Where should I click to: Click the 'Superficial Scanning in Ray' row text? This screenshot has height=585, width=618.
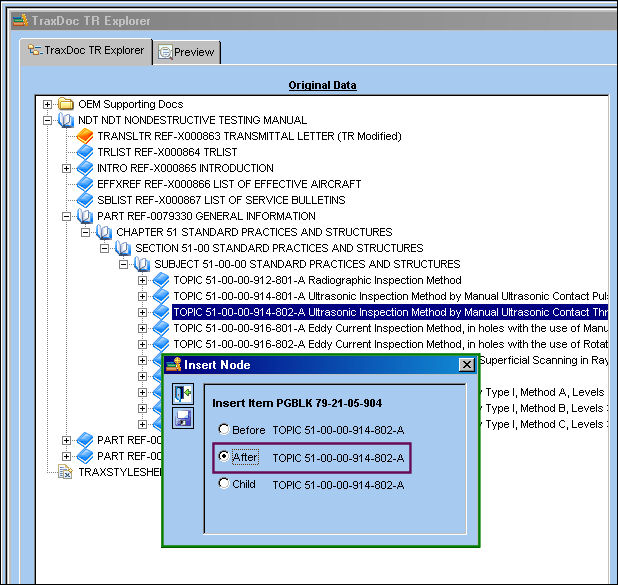click(544, 360)
